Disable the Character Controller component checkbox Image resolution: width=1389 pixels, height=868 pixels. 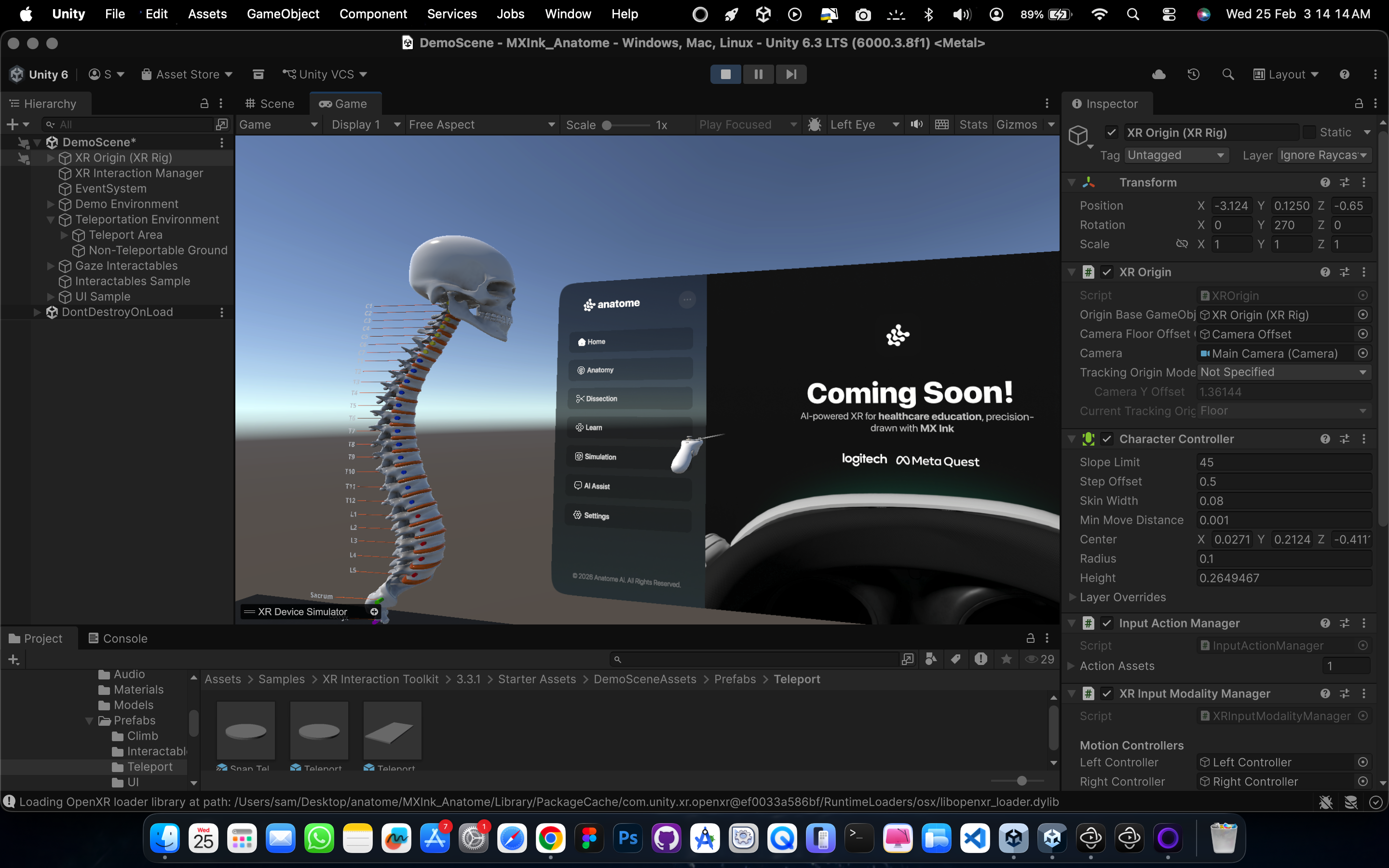click(x=1107, y=439)
